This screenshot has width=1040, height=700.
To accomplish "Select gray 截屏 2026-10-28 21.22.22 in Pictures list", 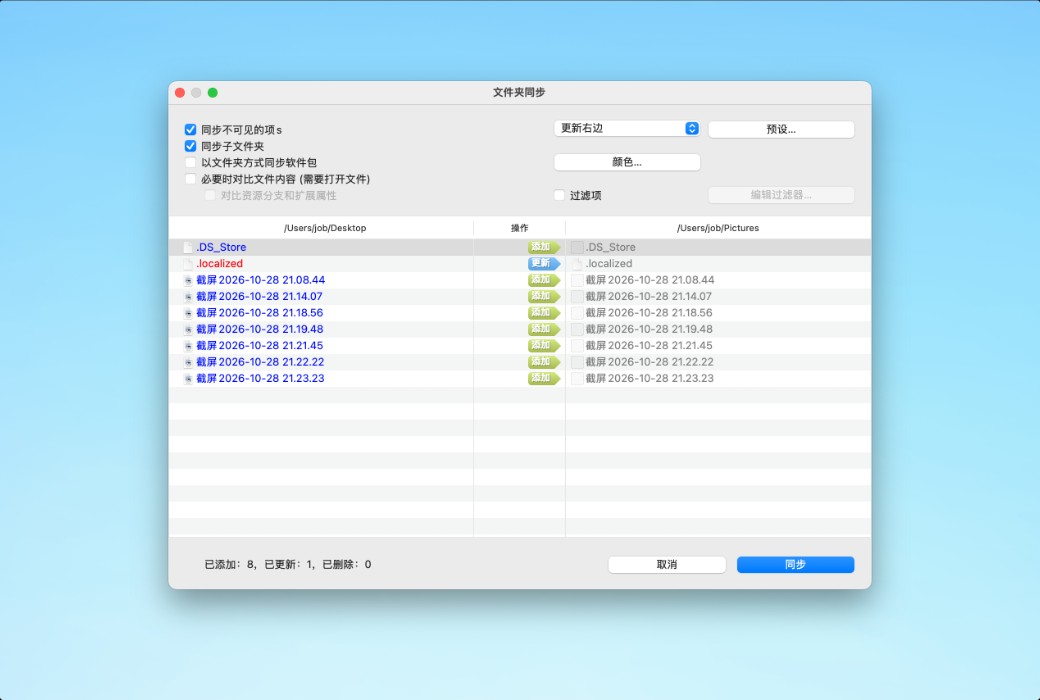I will click(649, 362).
